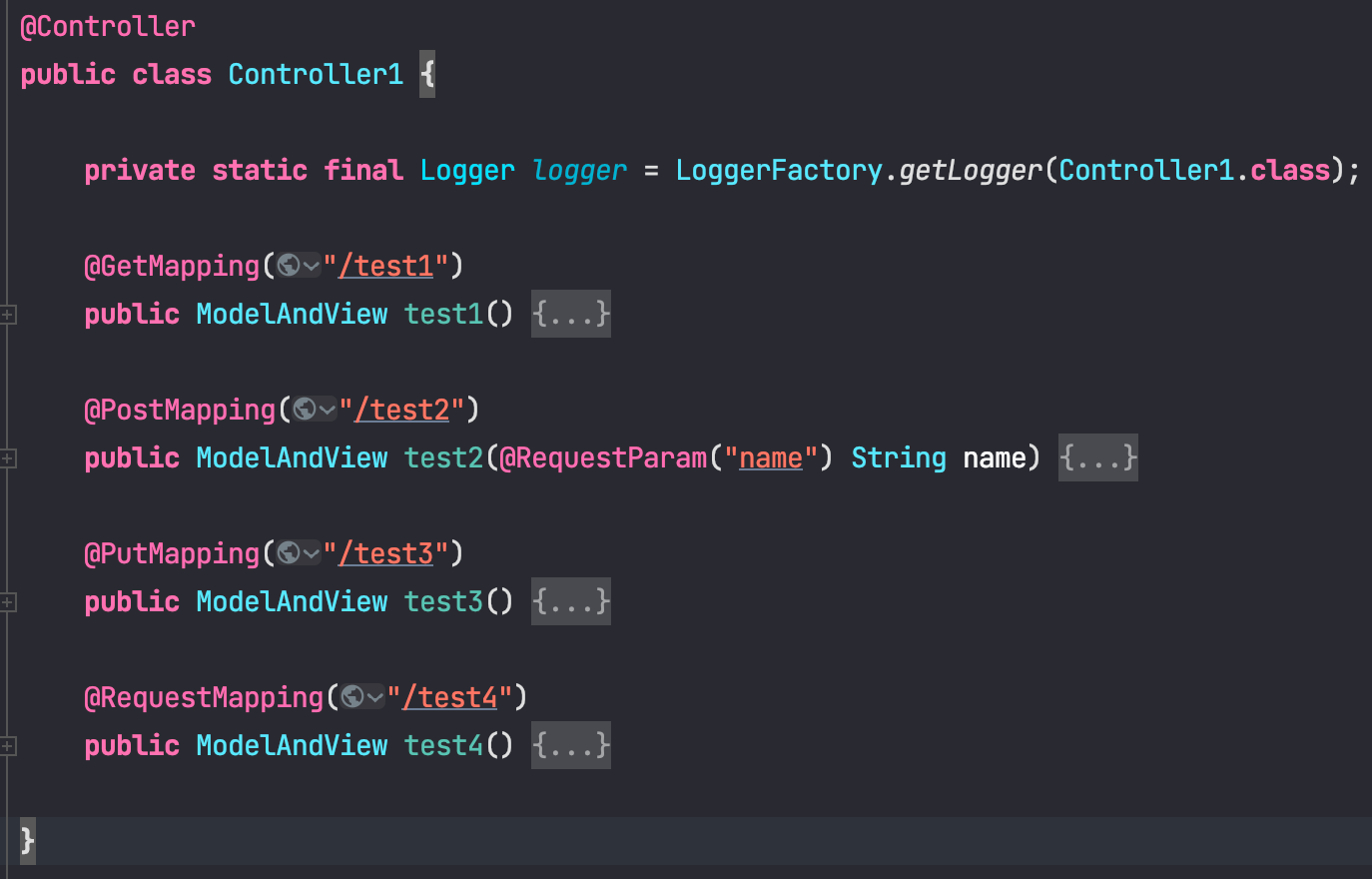This screenshot has width=1372, height=879.
Task: Follow the "/test3" URL path link
Action: click(x=386, y=553)
